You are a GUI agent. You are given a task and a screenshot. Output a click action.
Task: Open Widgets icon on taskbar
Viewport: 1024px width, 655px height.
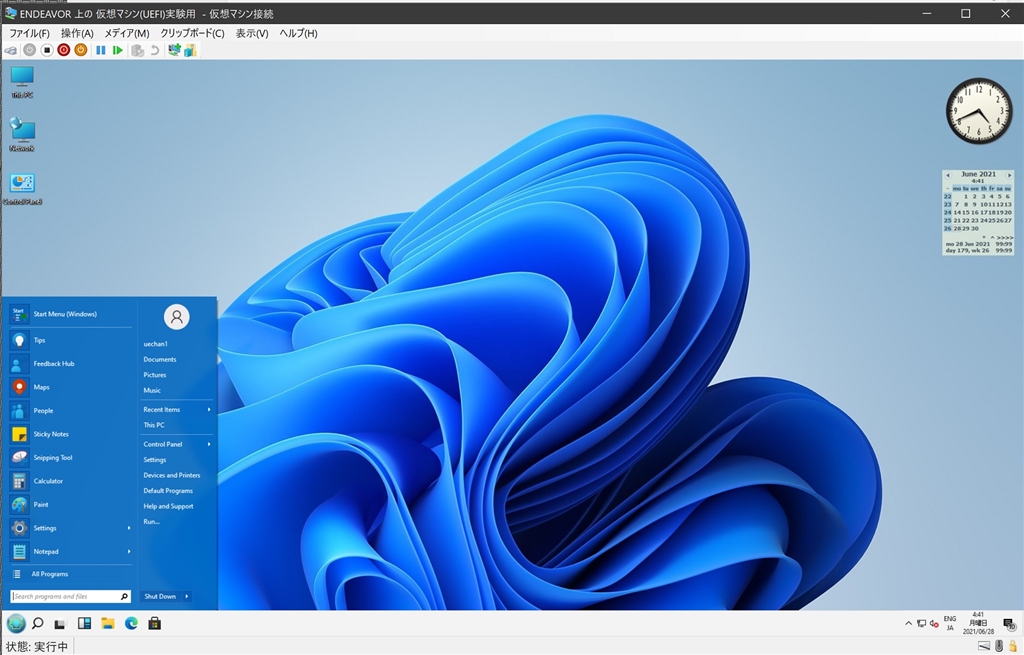[84, 624]
